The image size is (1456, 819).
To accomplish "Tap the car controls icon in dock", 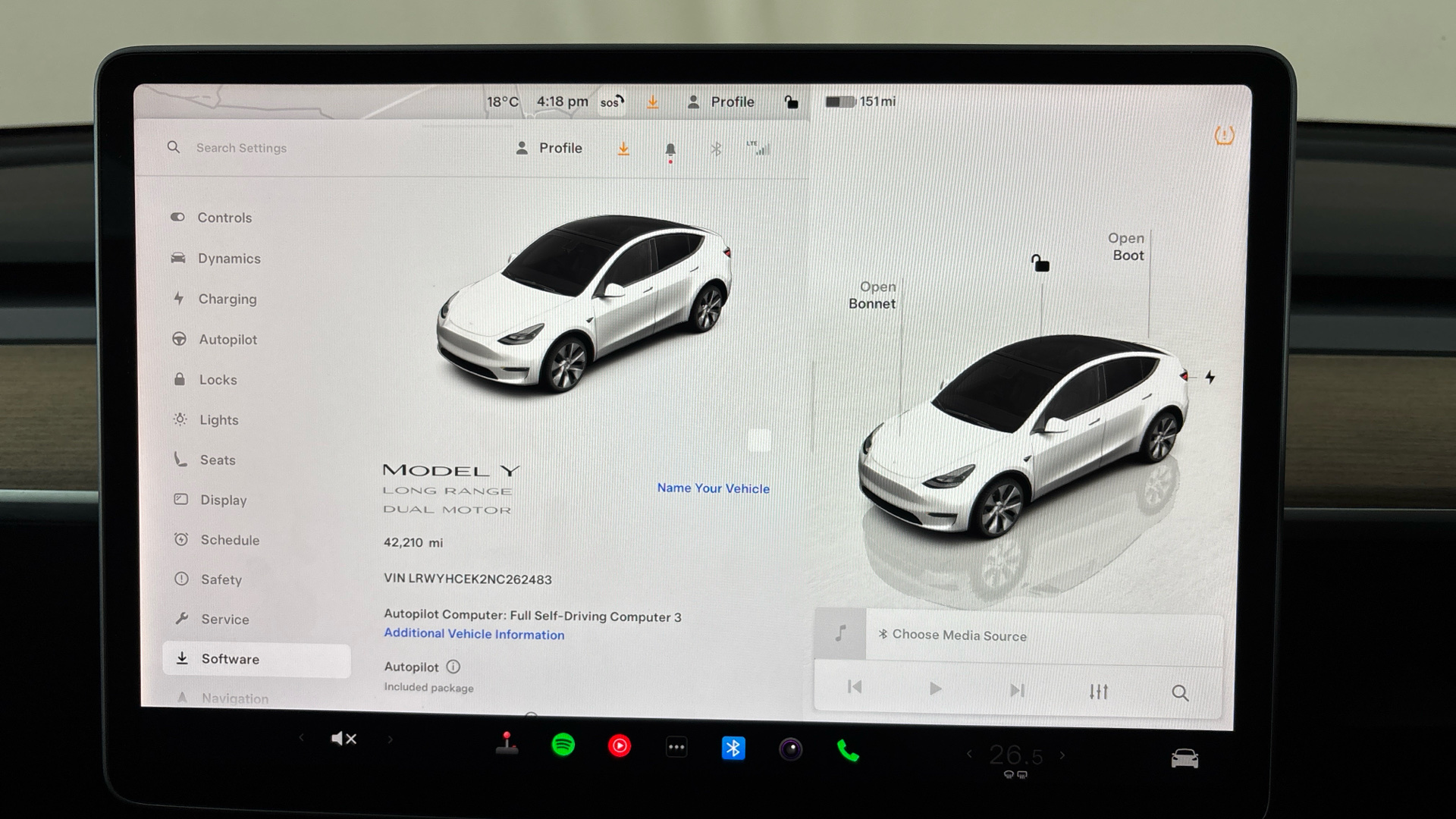I will [1185, 758].
